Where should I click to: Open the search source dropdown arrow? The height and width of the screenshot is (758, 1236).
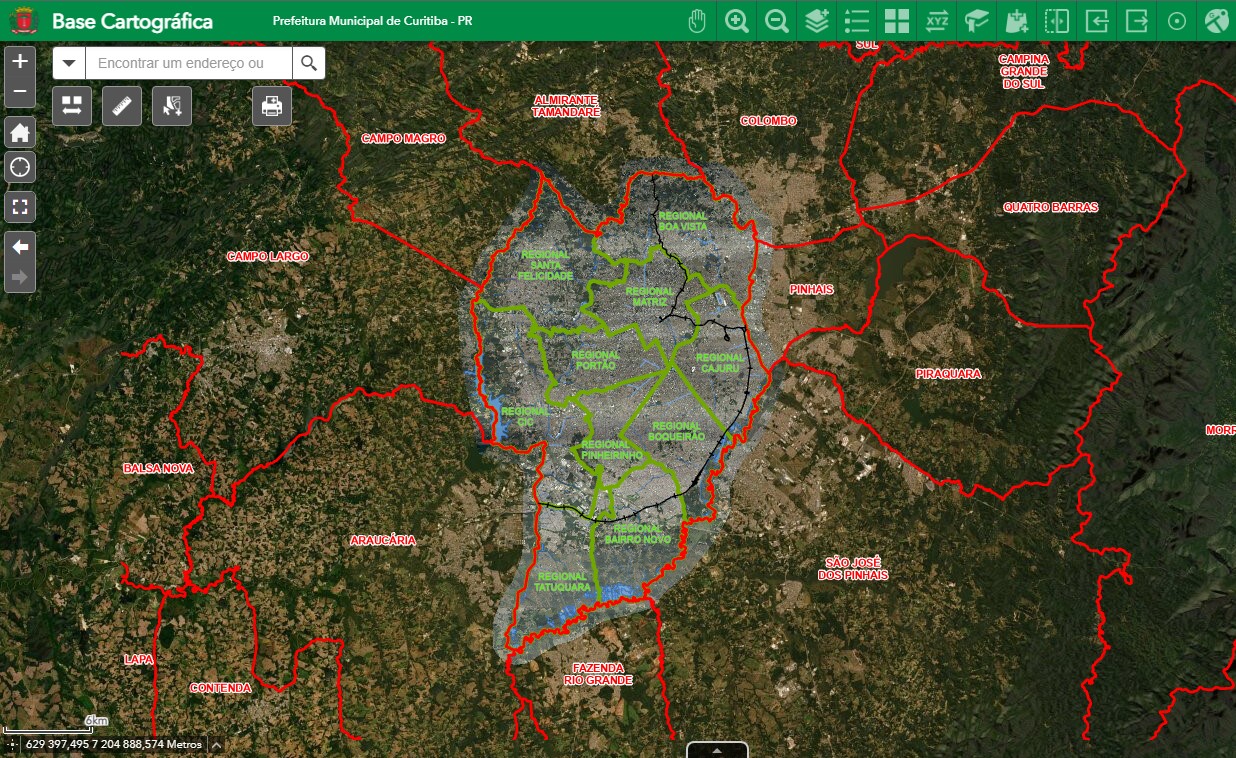point(69,63)
